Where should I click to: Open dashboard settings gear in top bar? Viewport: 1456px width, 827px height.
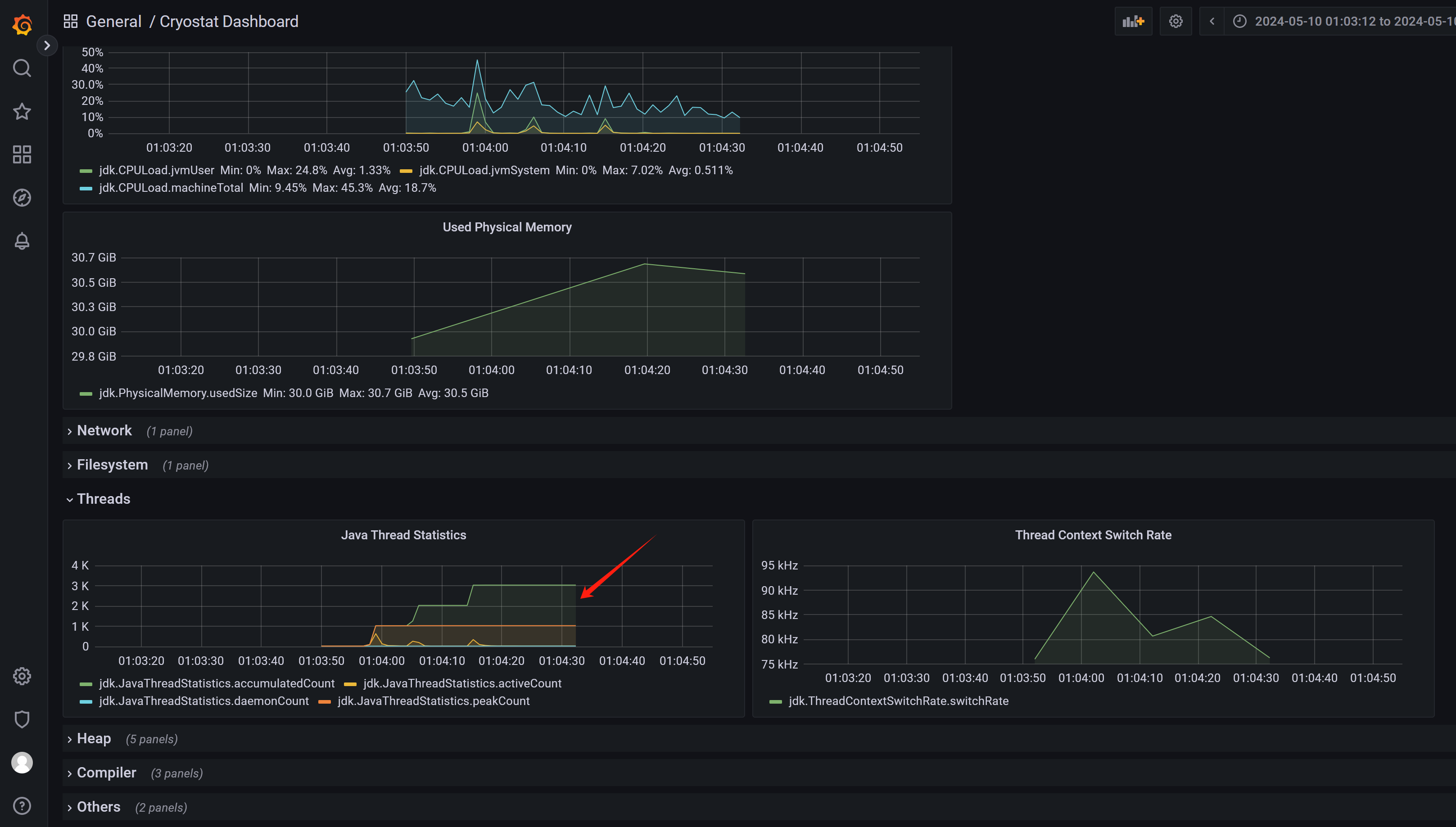(1176, 22)
